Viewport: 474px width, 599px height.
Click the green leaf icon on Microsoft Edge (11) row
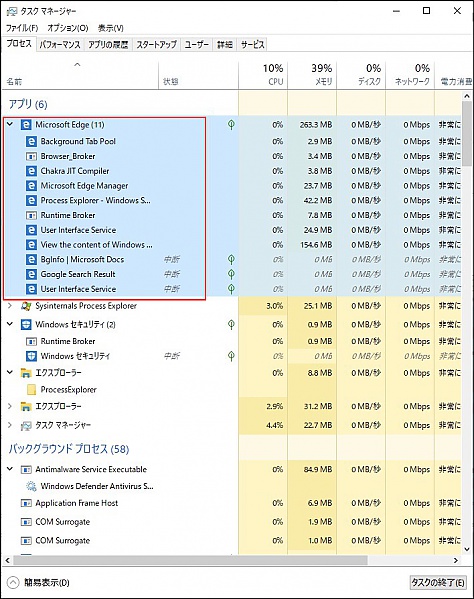click(231, 125)
